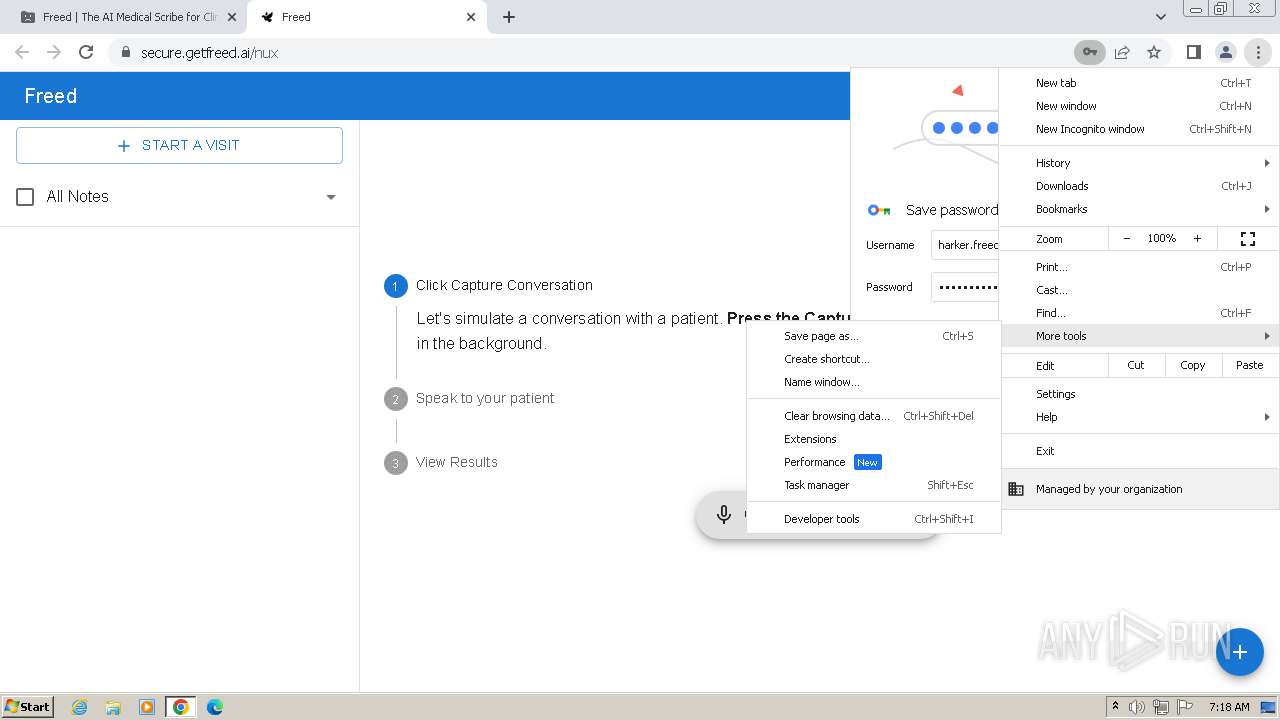
Task: Select Clear browsing data...
Action: tap(873, 416)
